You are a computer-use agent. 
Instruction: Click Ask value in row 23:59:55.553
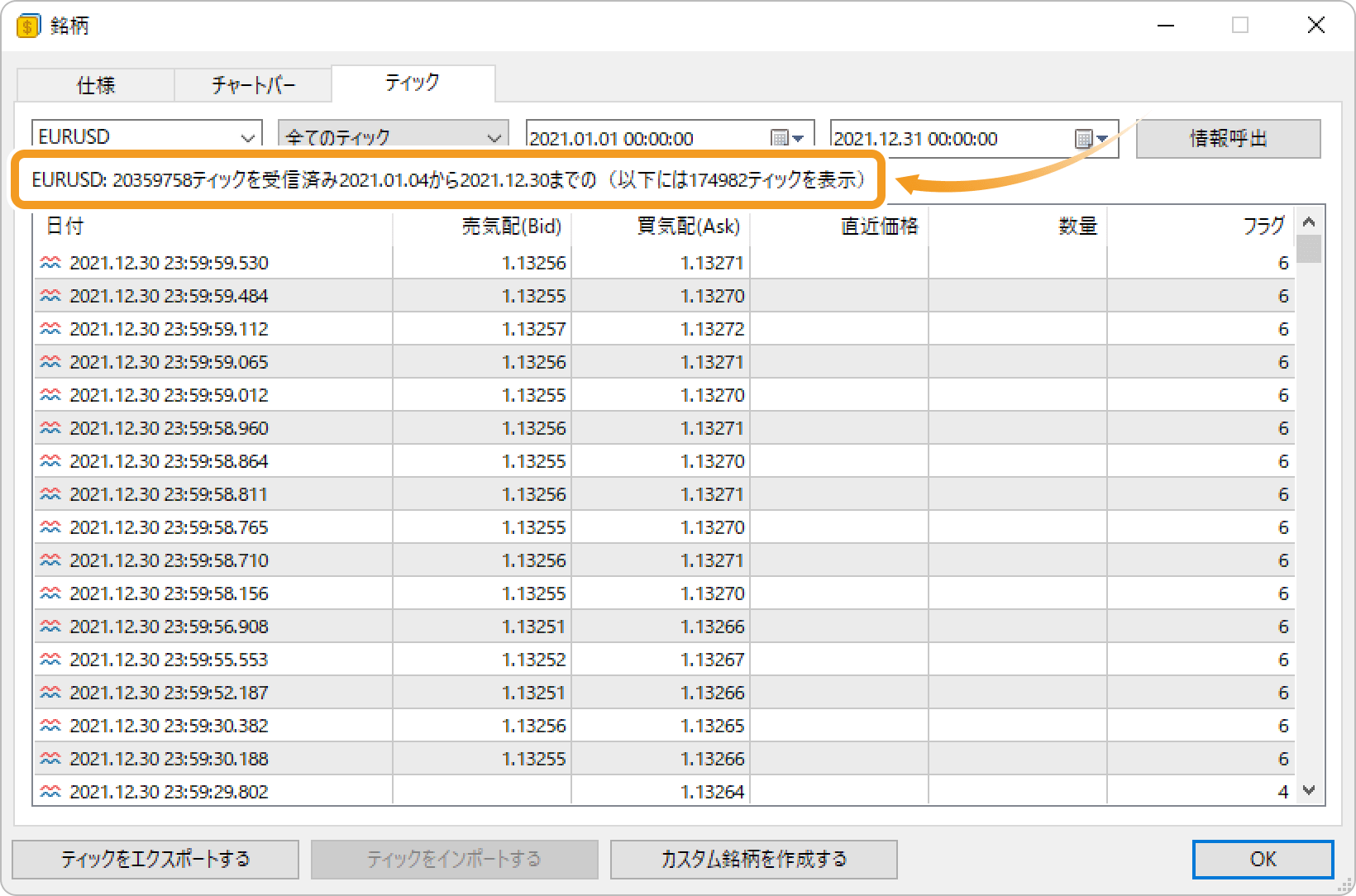point(713,660)
